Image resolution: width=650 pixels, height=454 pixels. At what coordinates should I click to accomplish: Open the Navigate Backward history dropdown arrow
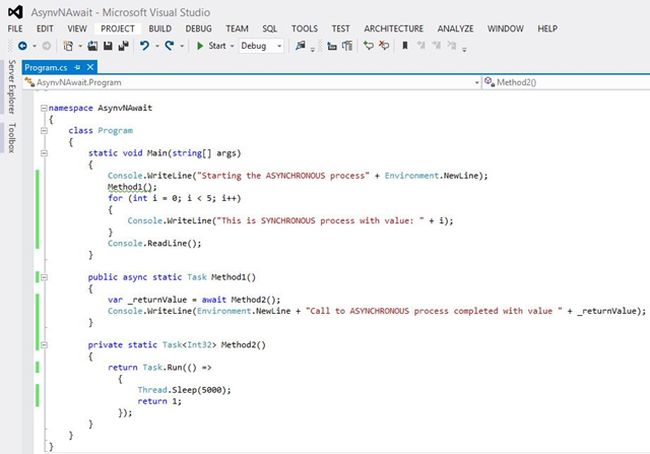pos(34,46)
